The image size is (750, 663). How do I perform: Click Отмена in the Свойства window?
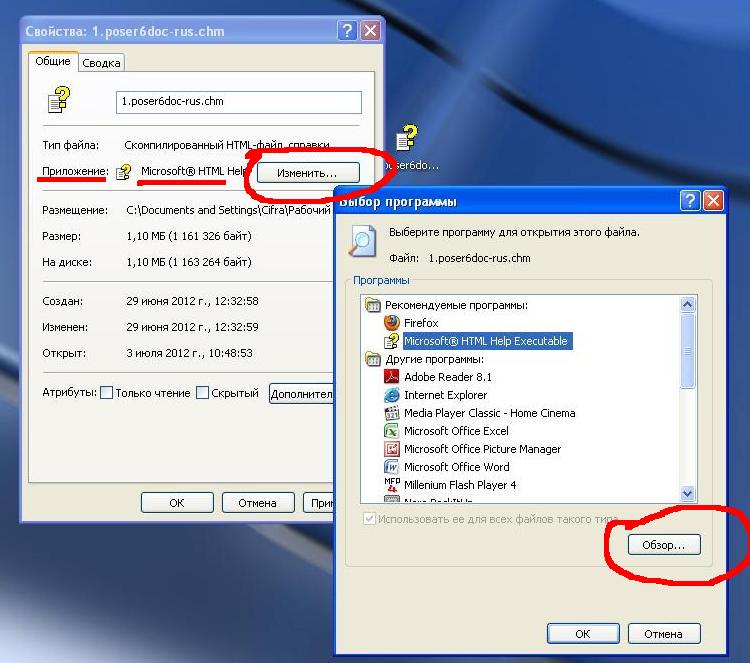[x=258, y=503]
